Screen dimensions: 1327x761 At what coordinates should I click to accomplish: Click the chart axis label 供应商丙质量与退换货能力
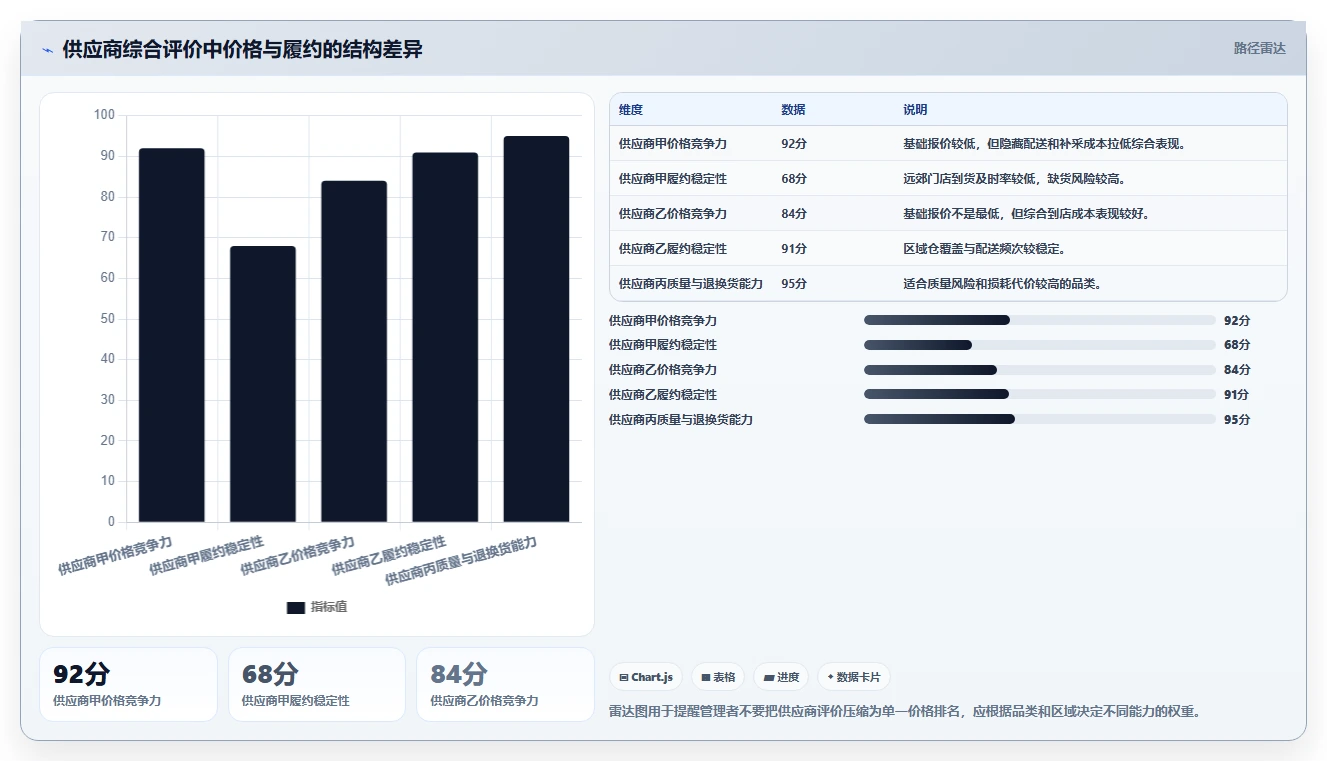coord(461,560)
